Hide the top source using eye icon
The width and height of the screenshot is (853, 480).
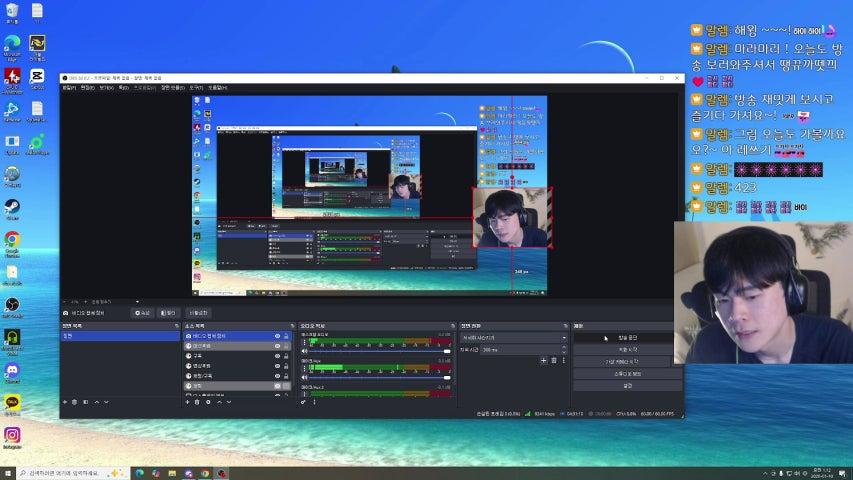click(x=277, y=337)
